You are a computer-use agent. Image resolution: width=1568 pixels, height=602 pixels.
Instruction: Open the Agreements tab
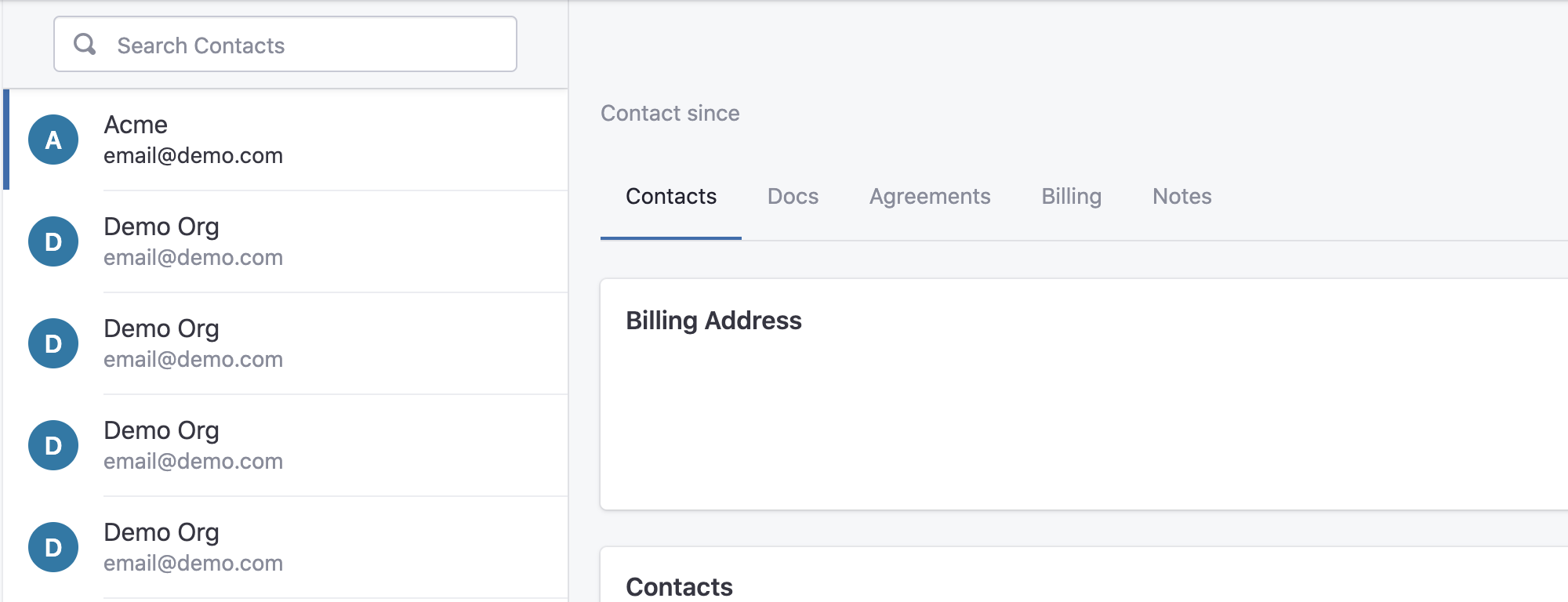[930, 196]
